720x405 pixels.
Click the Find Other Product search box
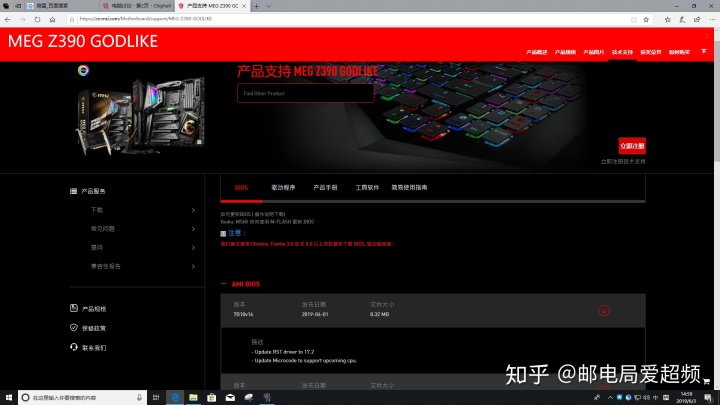click(305, 93)
